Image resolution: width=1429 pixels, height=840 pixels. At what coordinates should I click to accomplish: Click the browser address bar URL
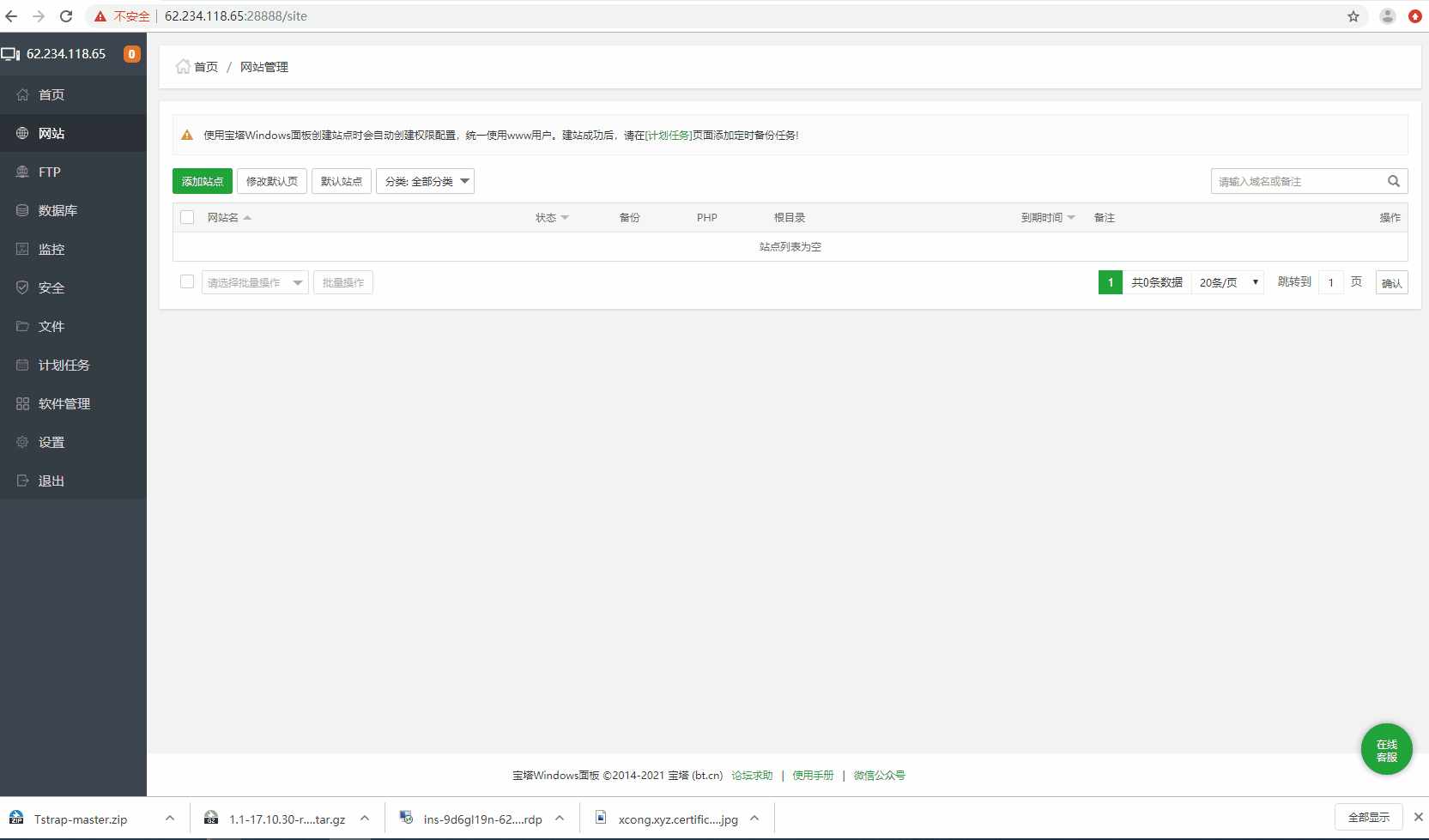coord(236,16)
